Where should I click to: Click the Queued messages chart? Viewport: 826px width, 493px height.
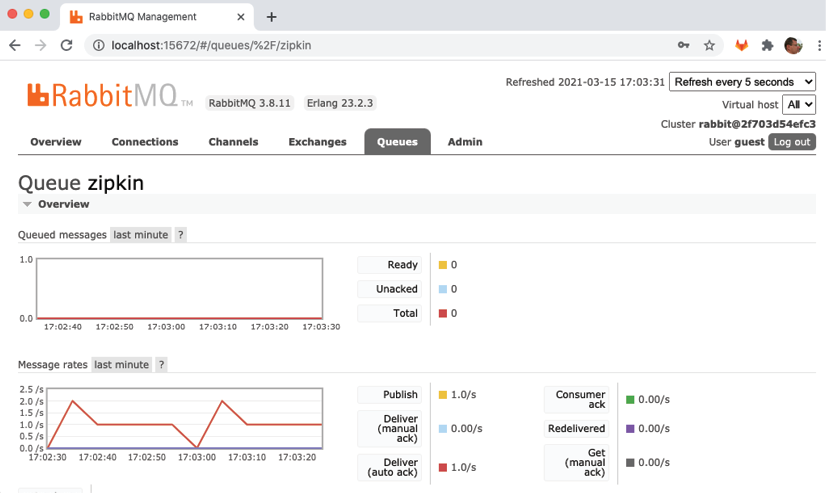point(180,289)
